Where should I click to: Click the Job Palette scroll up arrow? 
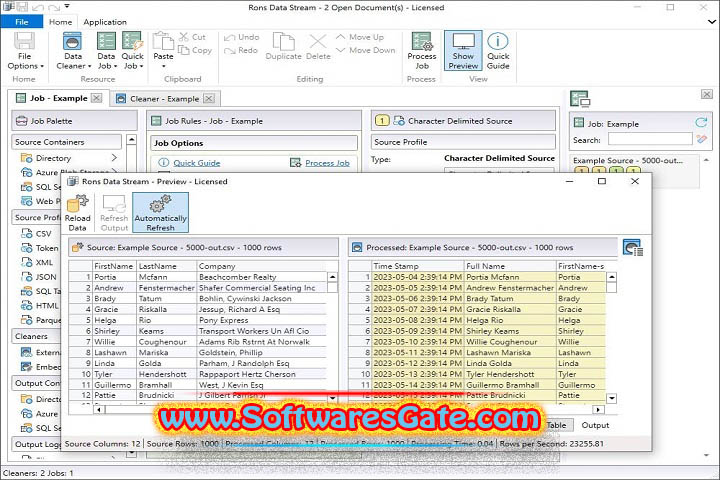[x=131, y=139]
